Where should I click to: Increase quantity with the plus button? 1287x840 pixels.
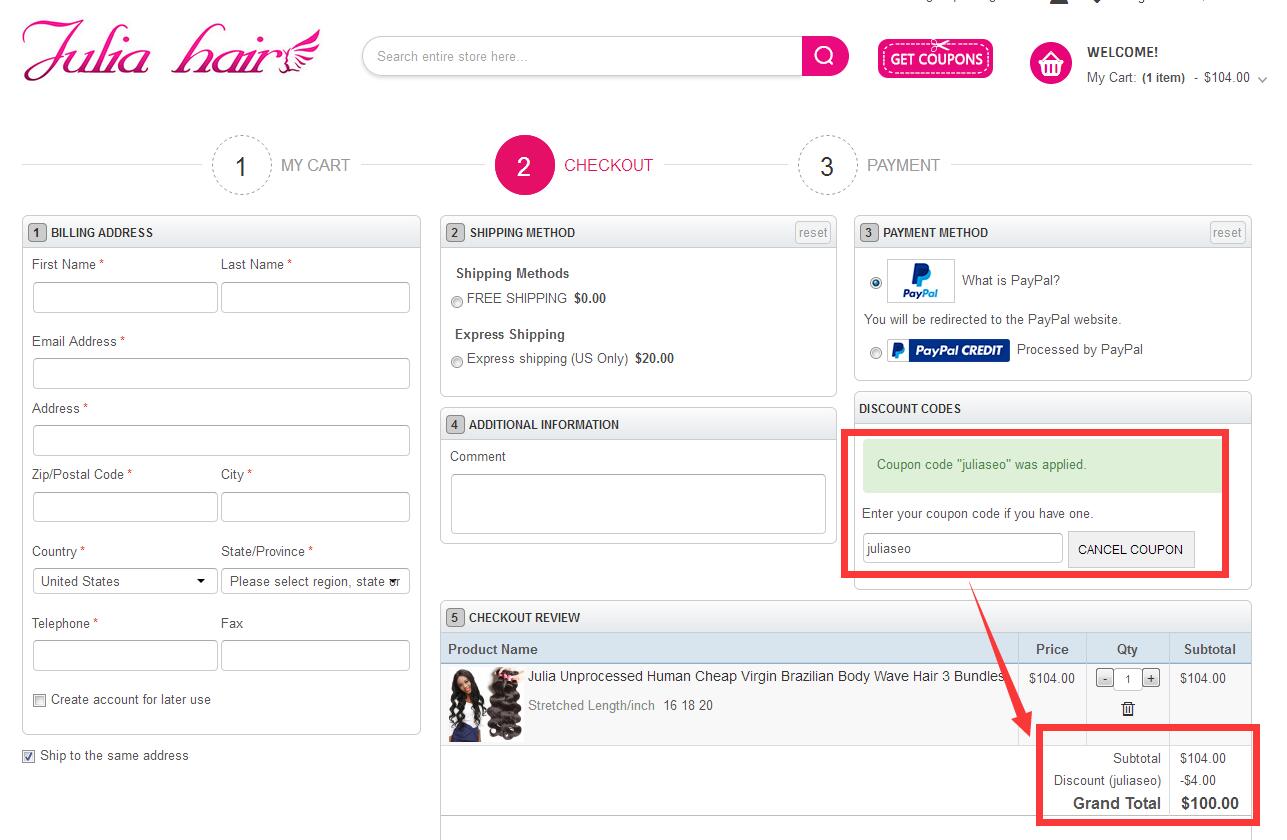pyautogui.click(x=1151, y=678)
